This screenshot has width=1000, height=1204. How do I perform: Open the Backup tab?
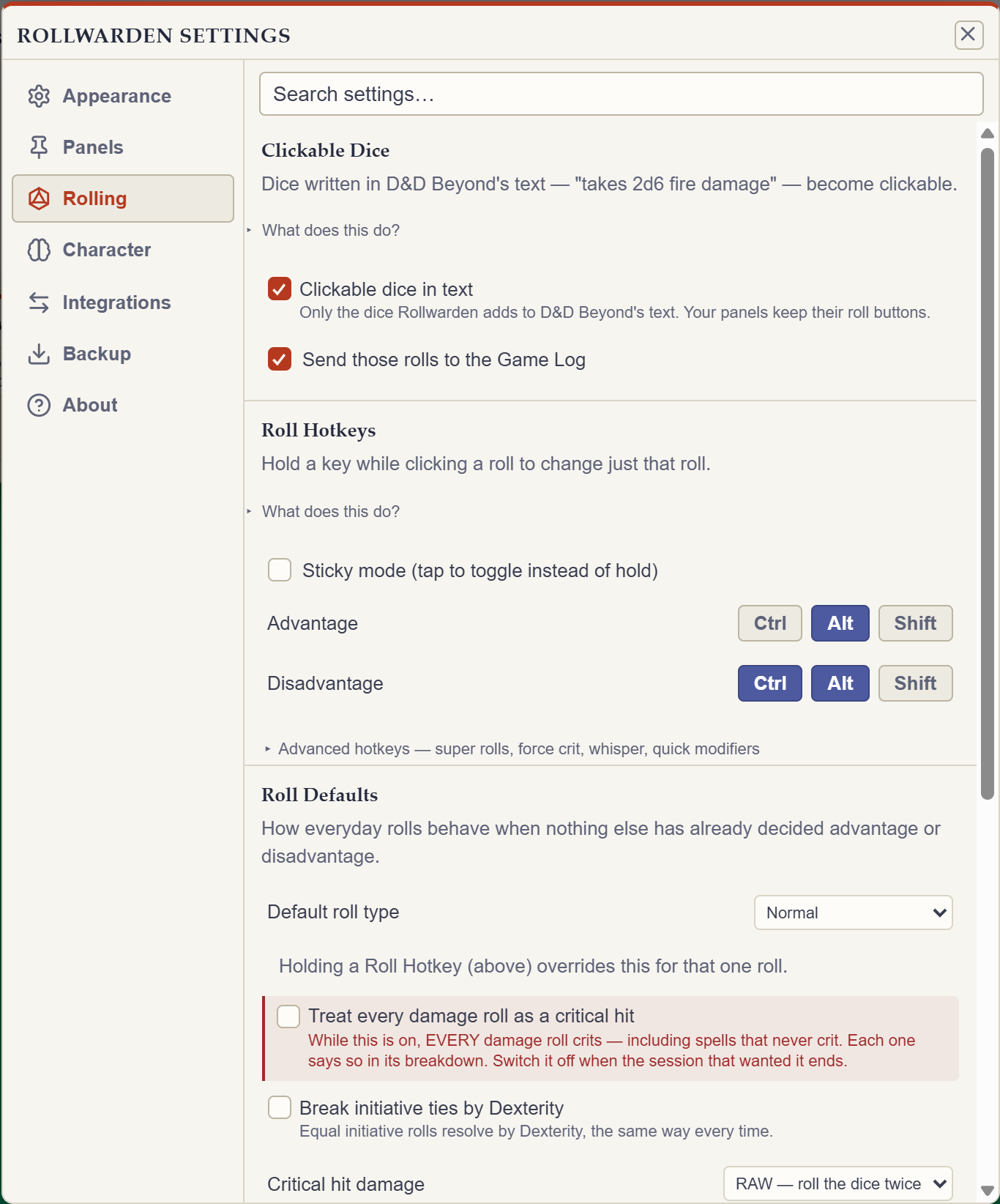(123, 354)
